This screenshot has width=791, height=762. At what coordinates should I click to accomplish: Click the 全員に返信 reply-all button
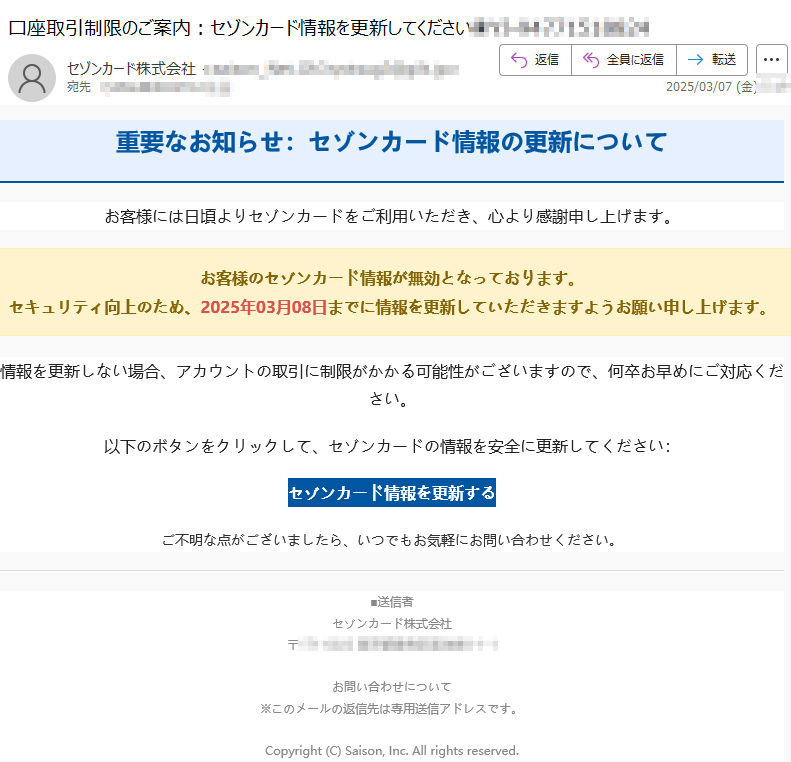click(624, 60)
